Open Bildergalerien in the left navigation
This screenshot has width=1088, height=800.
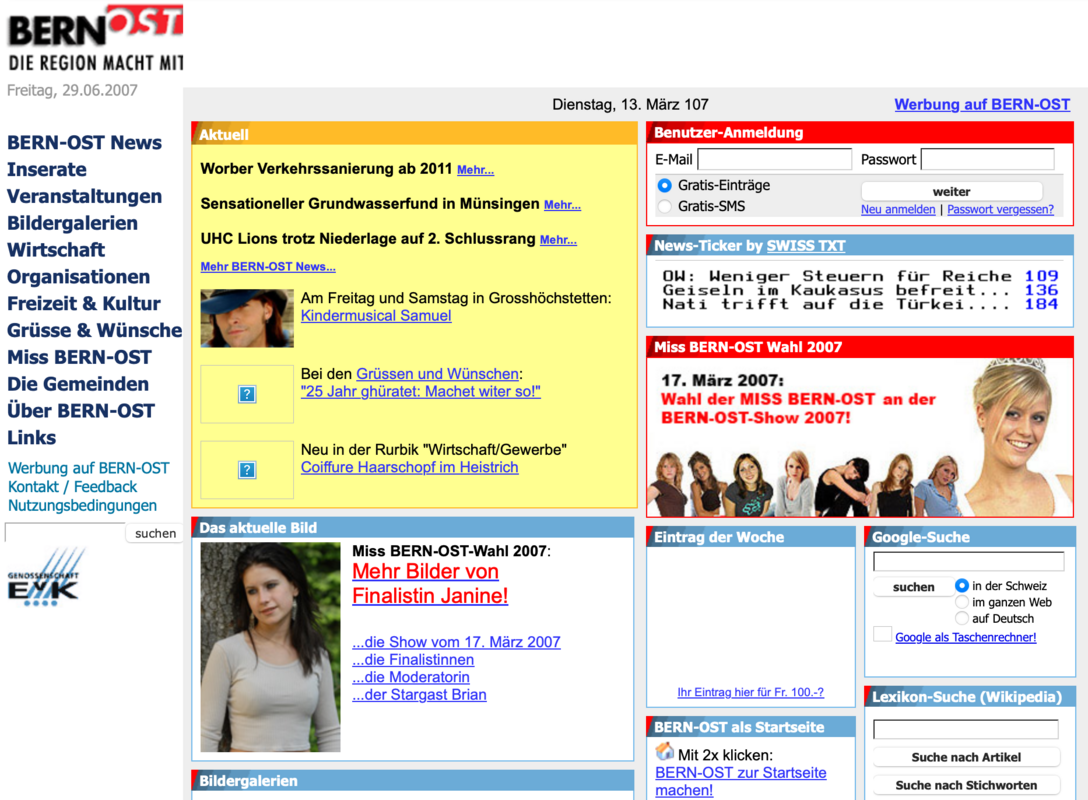coord(72,223)
